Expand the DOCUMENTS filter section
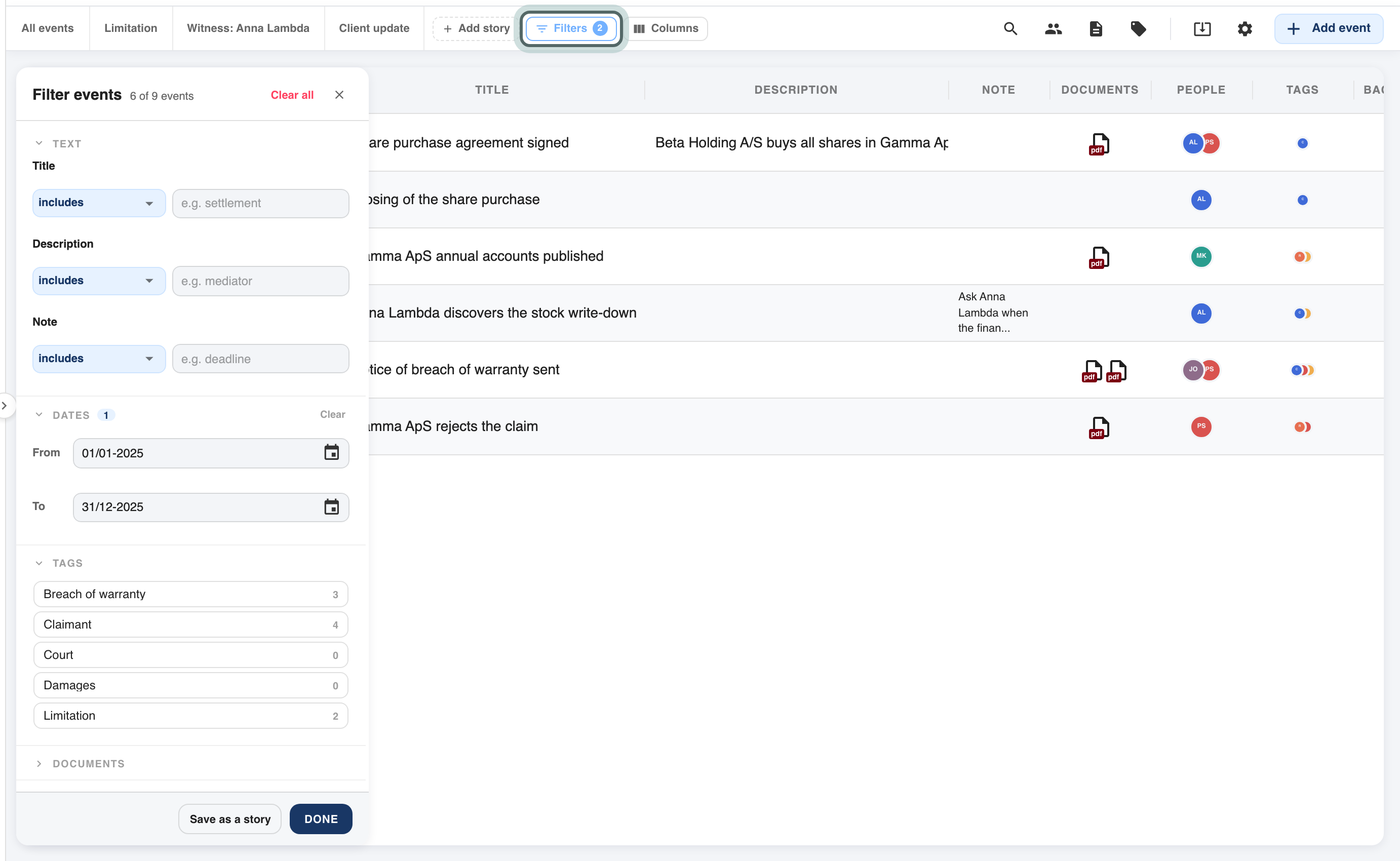The image size is (1400, 861). point(38,764)
